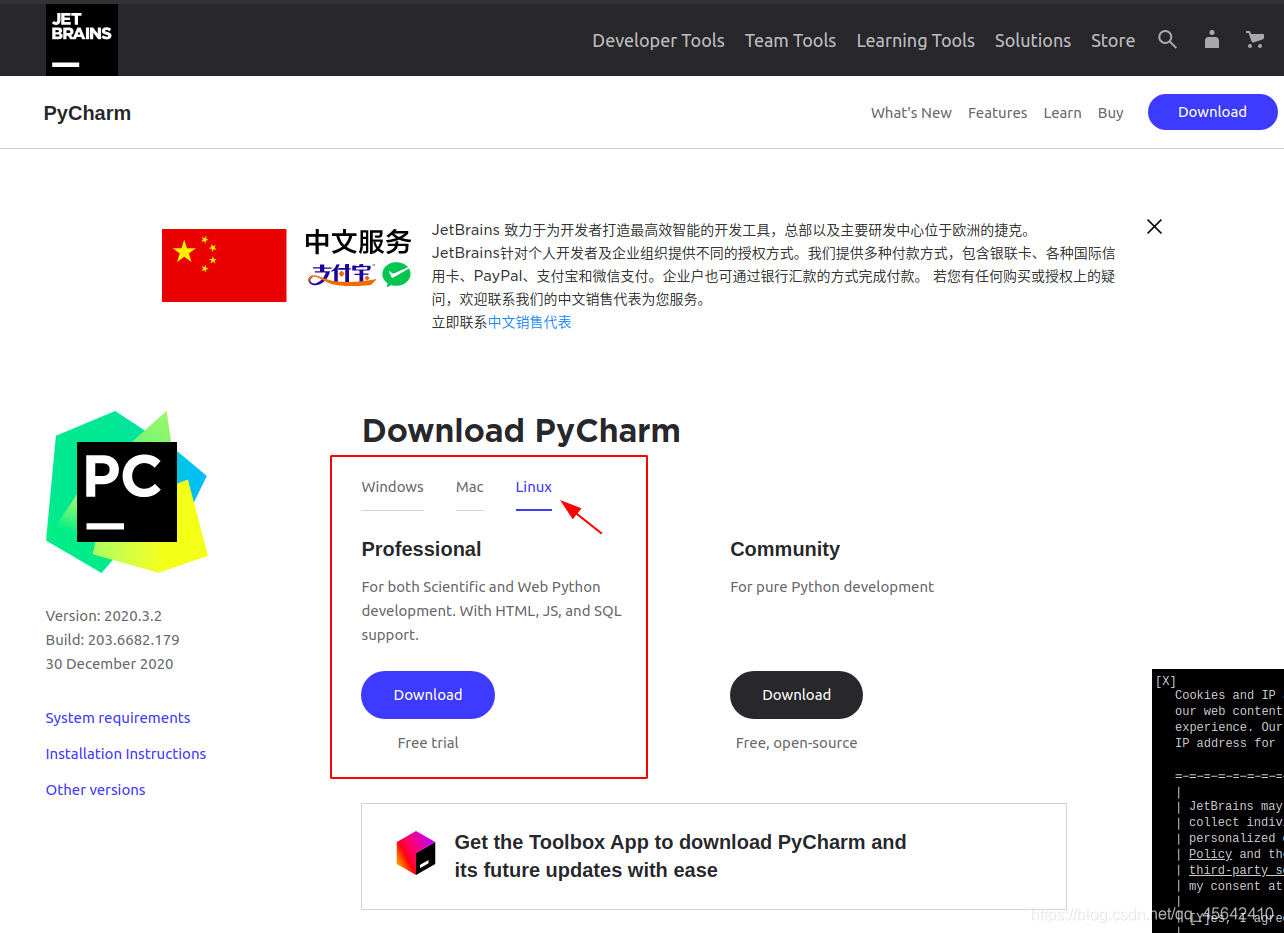Viewport: 1284px width, 933px height.
Task: Click the Professional heading
Action: [421, 549]
